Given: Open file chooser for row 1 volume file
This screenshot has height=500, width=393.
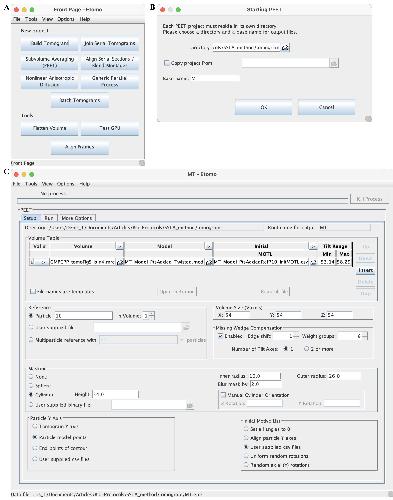Looking at the screenshot, I should pyautogui.click(x=120, y=262).
